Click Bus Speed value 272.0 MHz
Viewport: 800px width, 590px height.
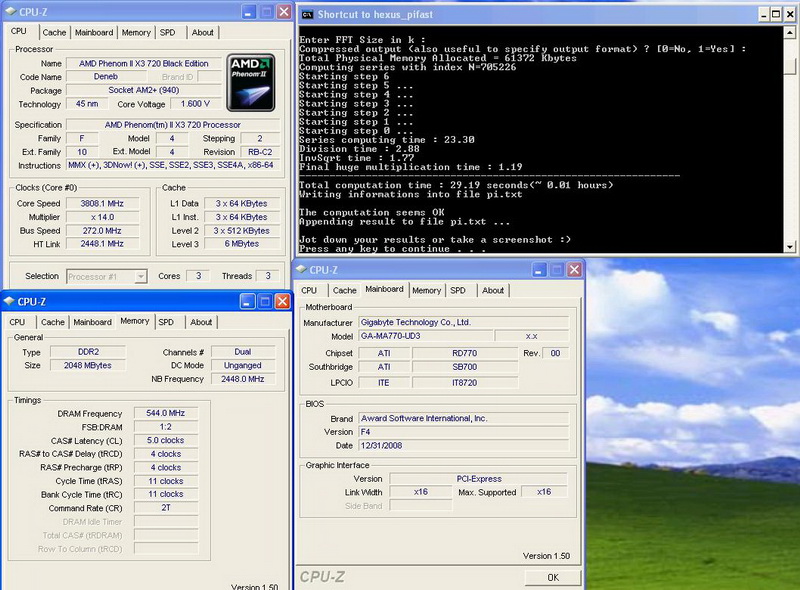pyautogui.click(x=102, y=231)
